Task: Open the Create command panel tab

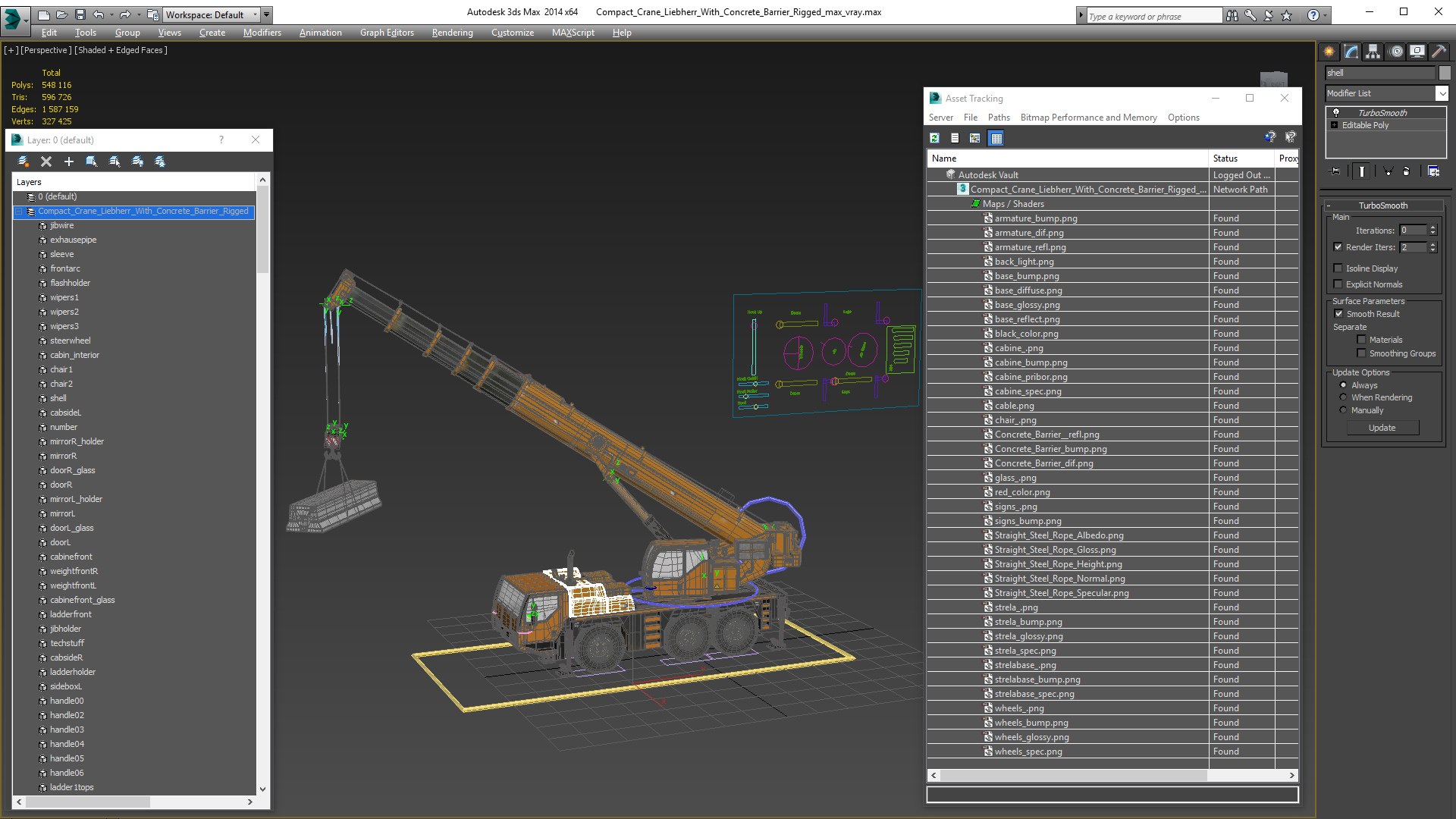Action: coord(1329,52)
